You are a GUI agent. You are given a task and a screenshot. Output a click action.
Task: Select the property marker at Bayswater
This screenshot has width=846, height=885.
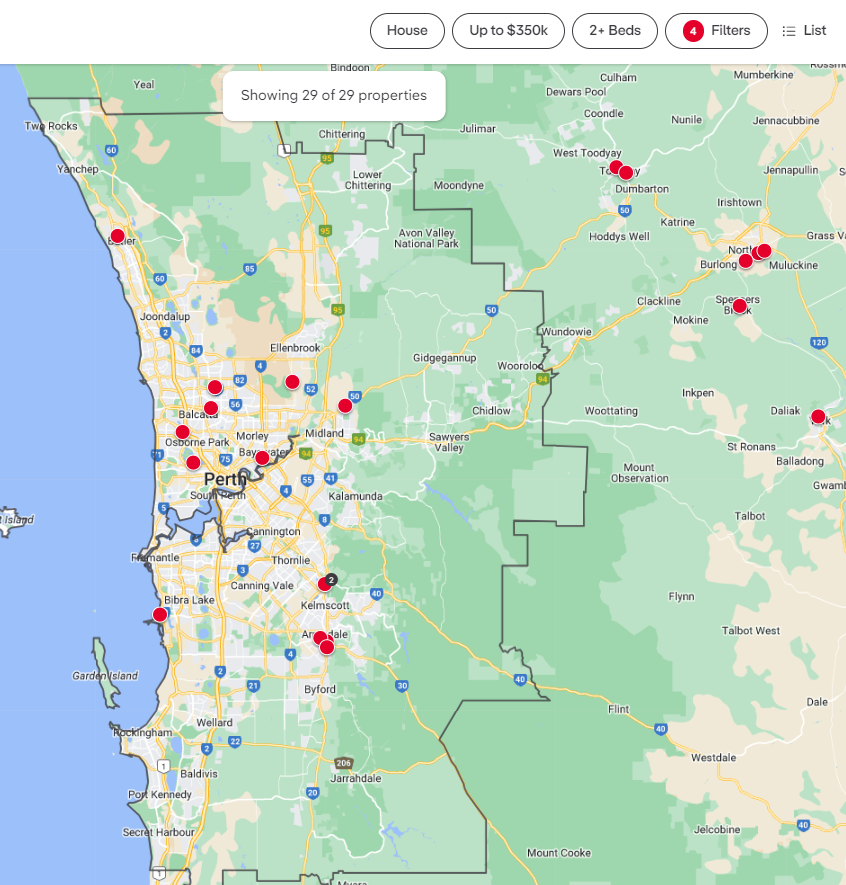click(262, 458)
